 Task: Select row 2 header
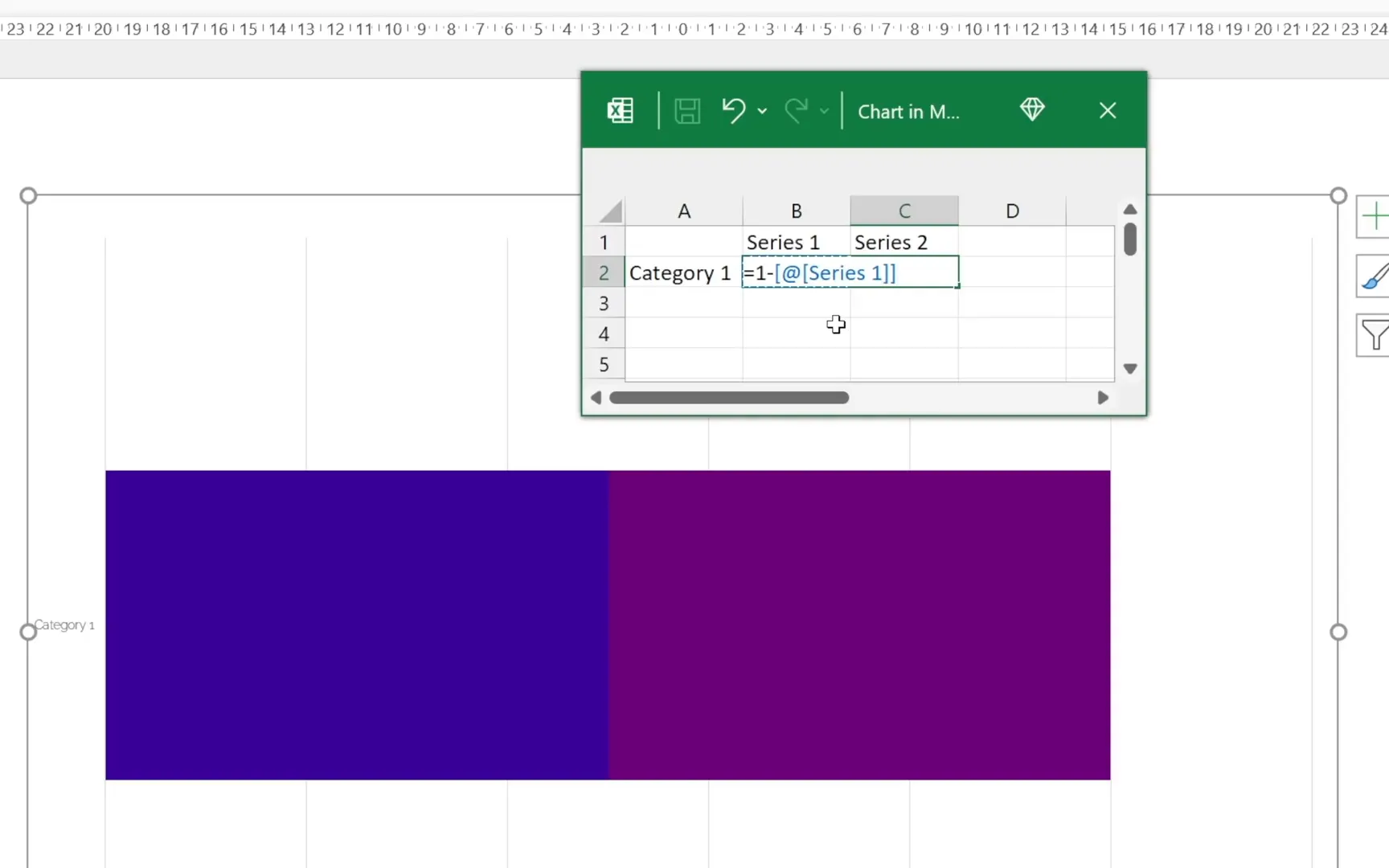pos(604,272)
